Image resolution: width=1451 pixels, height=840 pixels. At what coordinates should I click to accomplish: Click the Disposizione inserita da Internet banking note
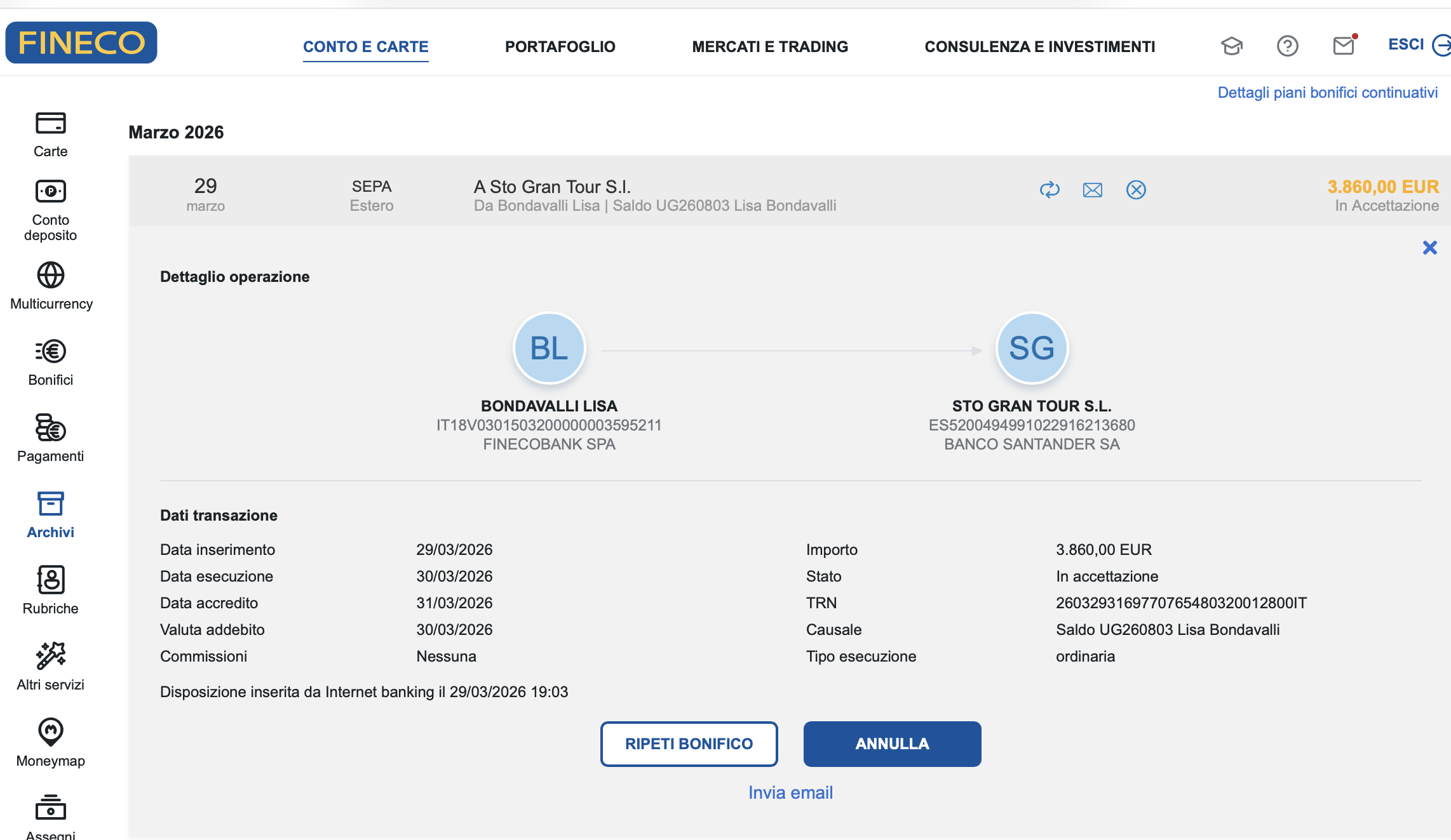[x=364, y=691]
